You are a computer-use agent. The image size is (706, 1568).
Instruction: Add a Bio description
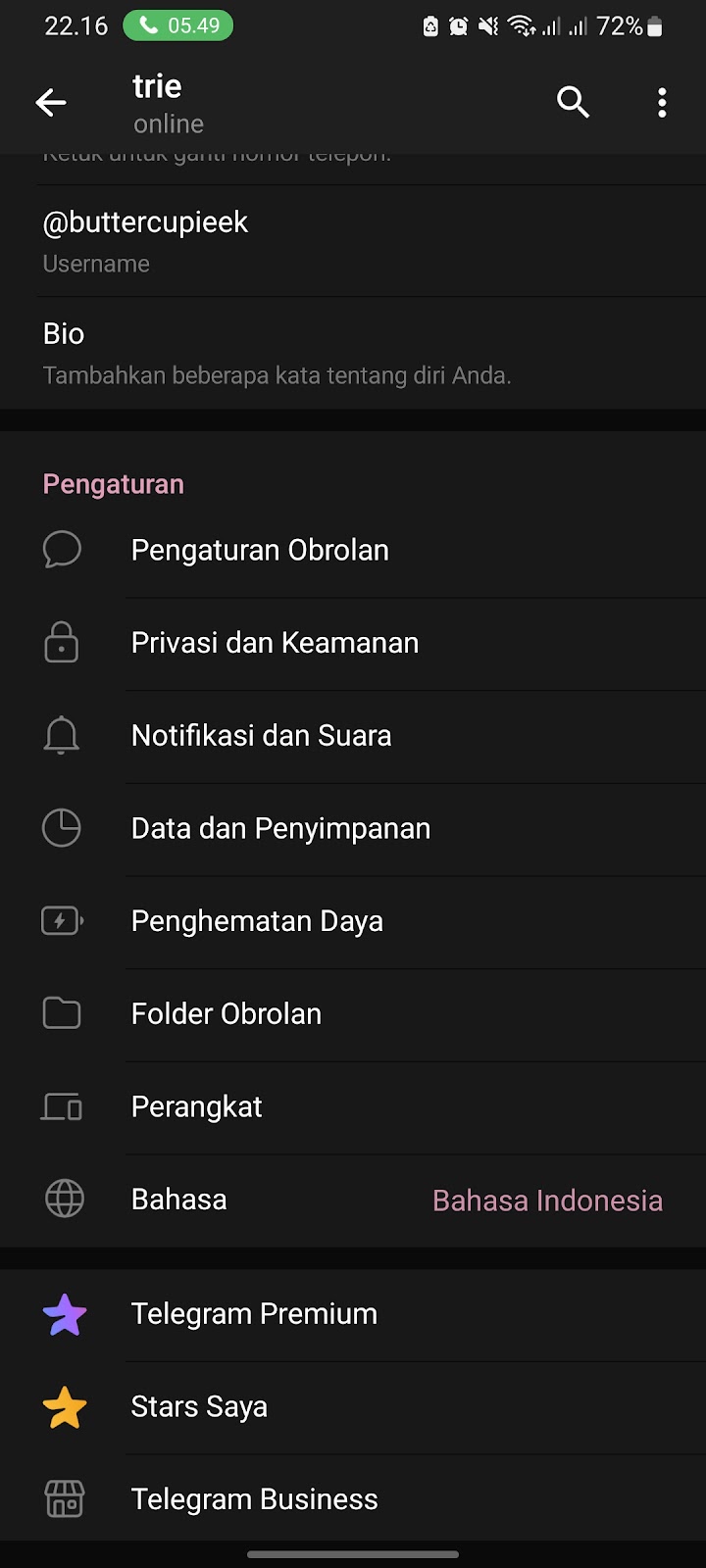point(277,353)
